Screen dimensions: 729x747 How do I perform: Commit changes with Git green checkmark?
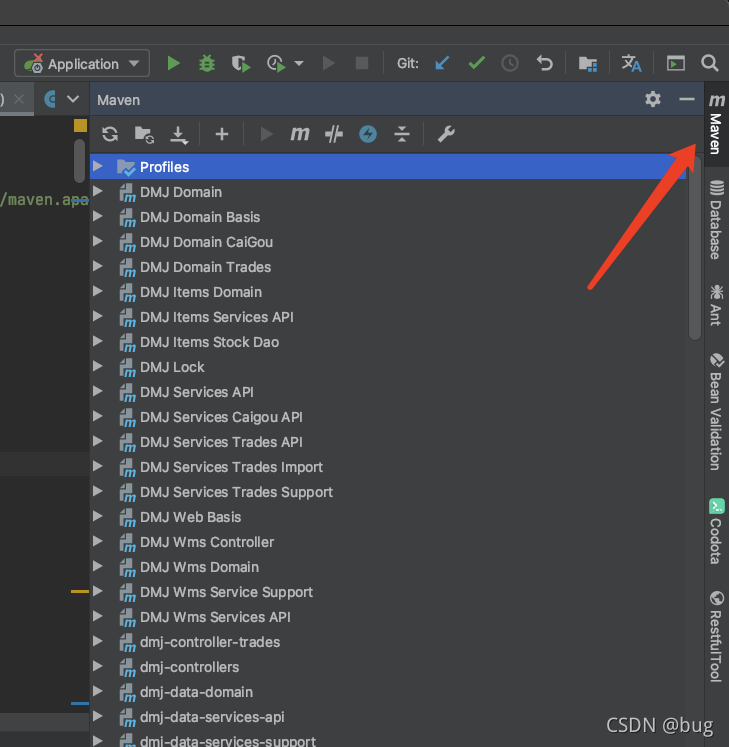[476, 63]
